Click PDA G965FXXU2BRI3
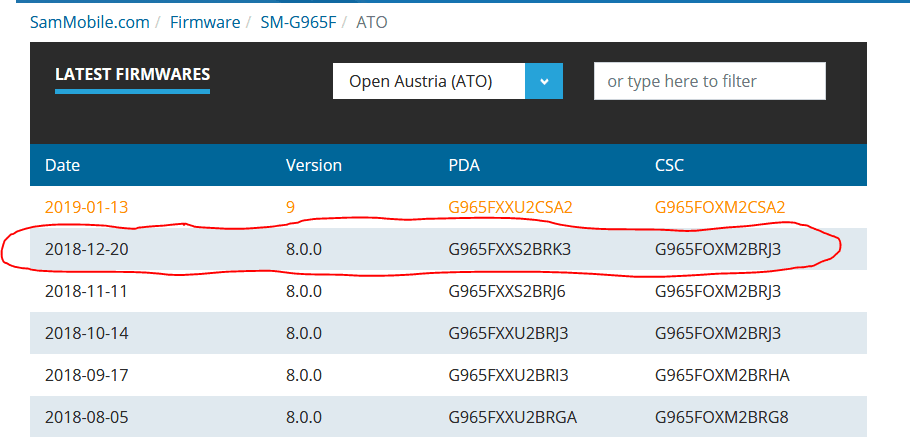Image resolution: width=910 pixels, height=437 pixels. (508, 375)
